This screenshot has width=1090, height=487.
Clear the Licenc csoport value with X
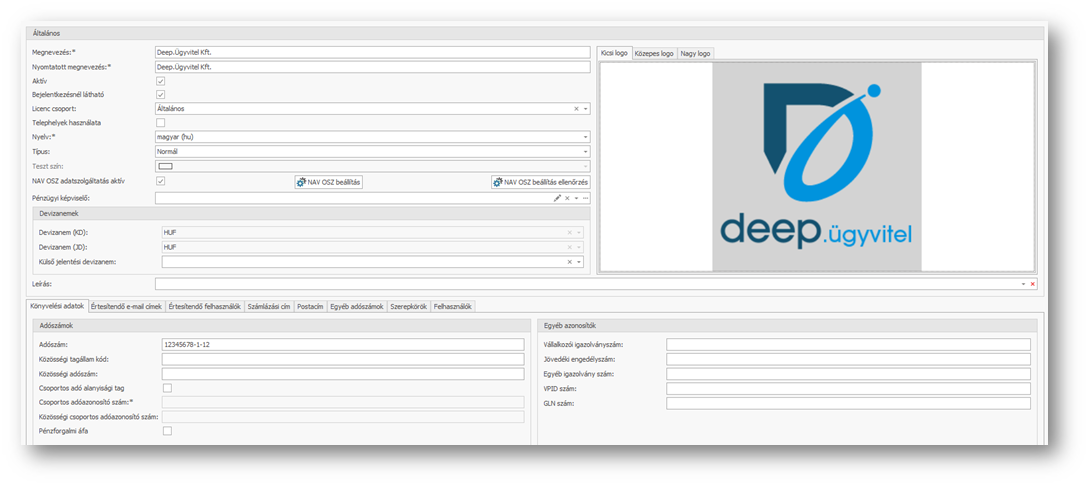pos(576,109)
